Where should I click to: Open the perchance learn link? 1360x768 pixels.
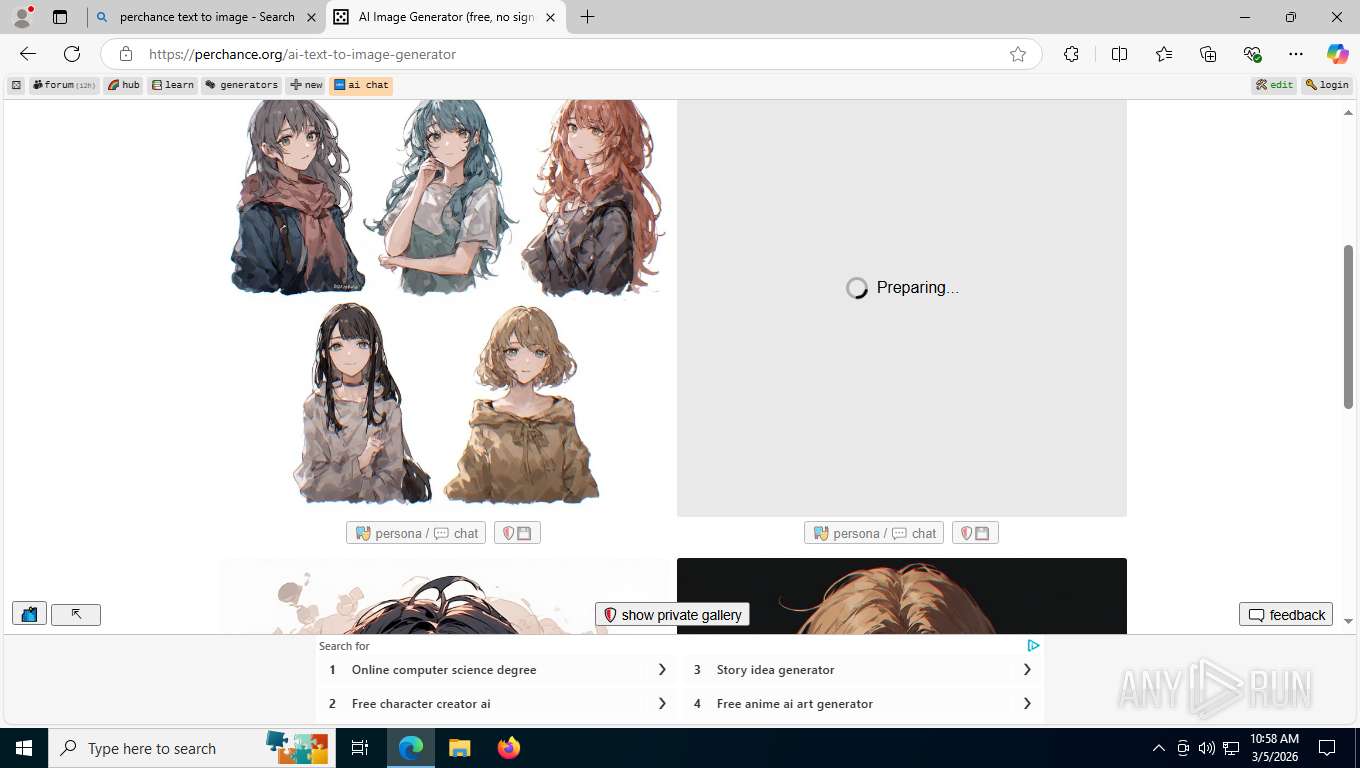[x=173, y=85]
